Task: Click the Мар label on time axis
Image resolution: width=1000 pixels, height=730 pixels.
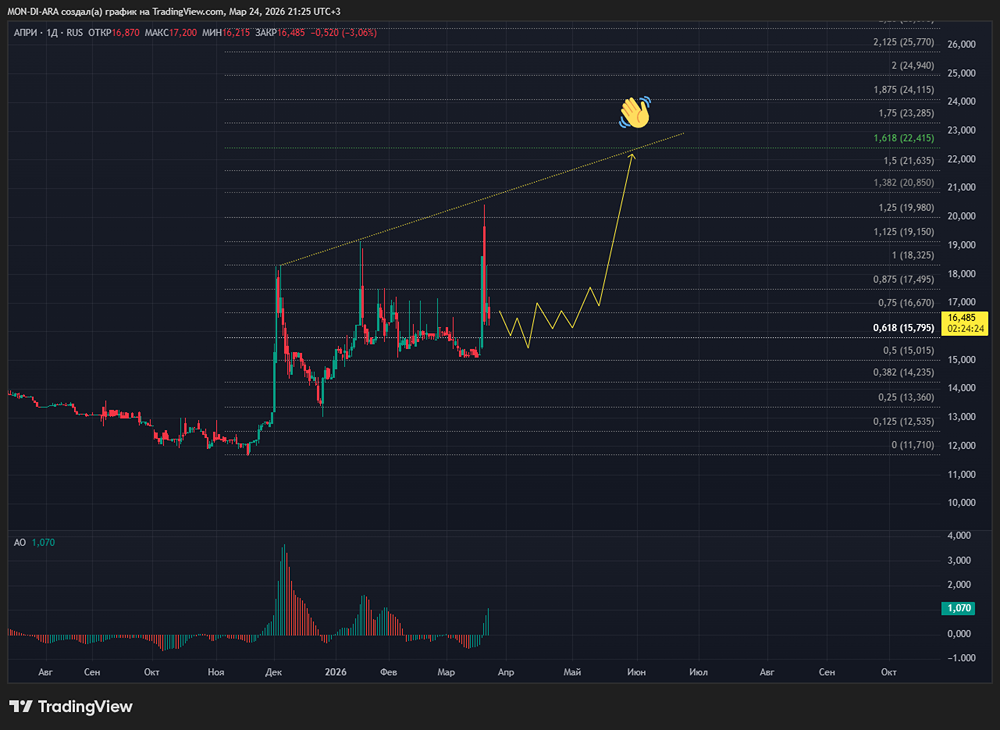Action: click(446, 672)
